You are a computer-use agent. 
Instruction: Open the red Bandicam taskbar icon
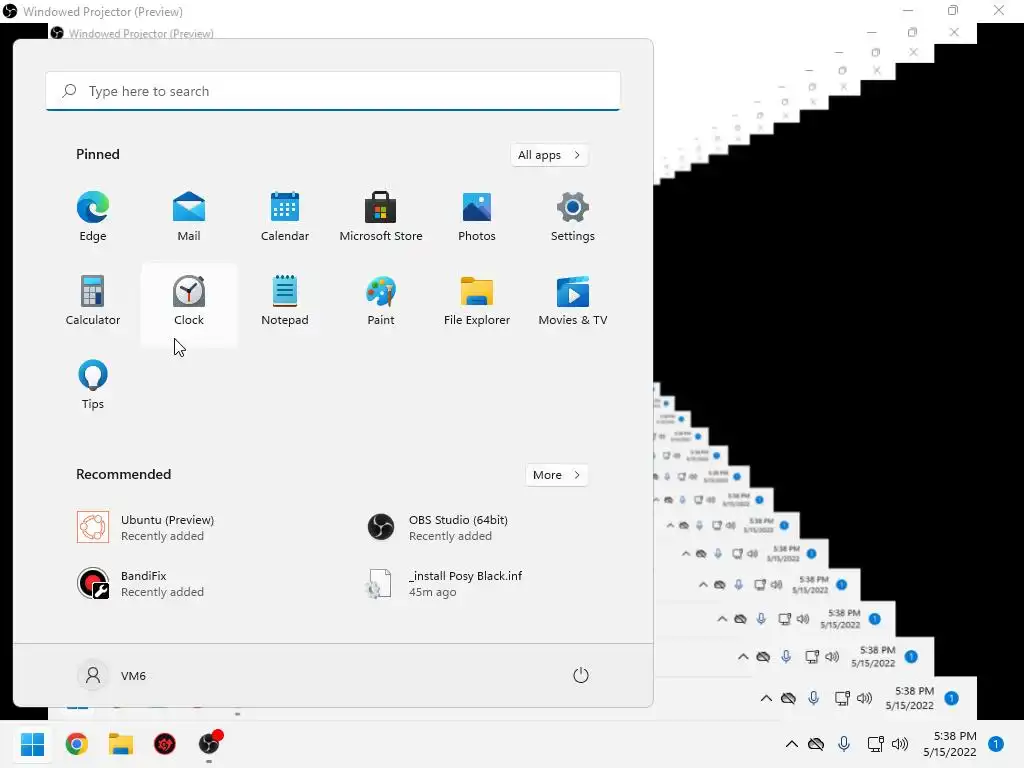click(165, 744)
